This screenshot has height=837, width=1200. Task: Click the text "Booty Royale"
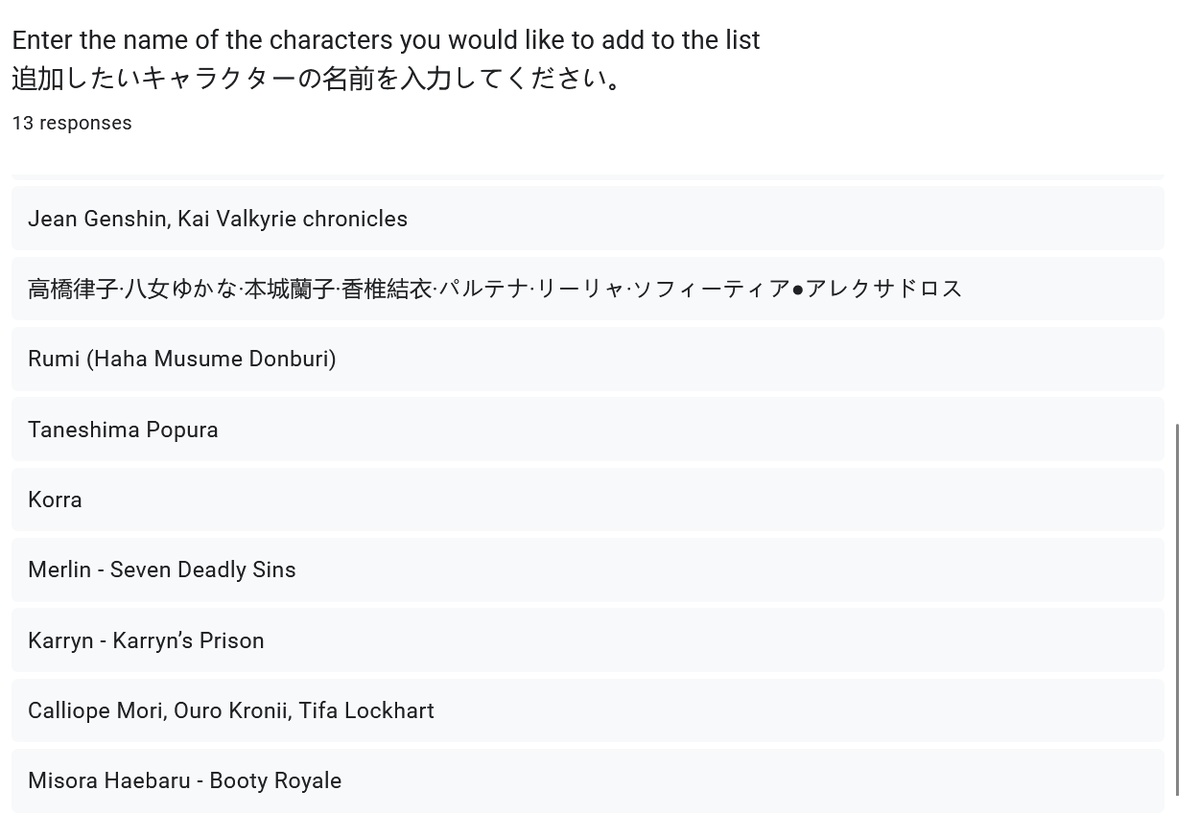[275, 781]
